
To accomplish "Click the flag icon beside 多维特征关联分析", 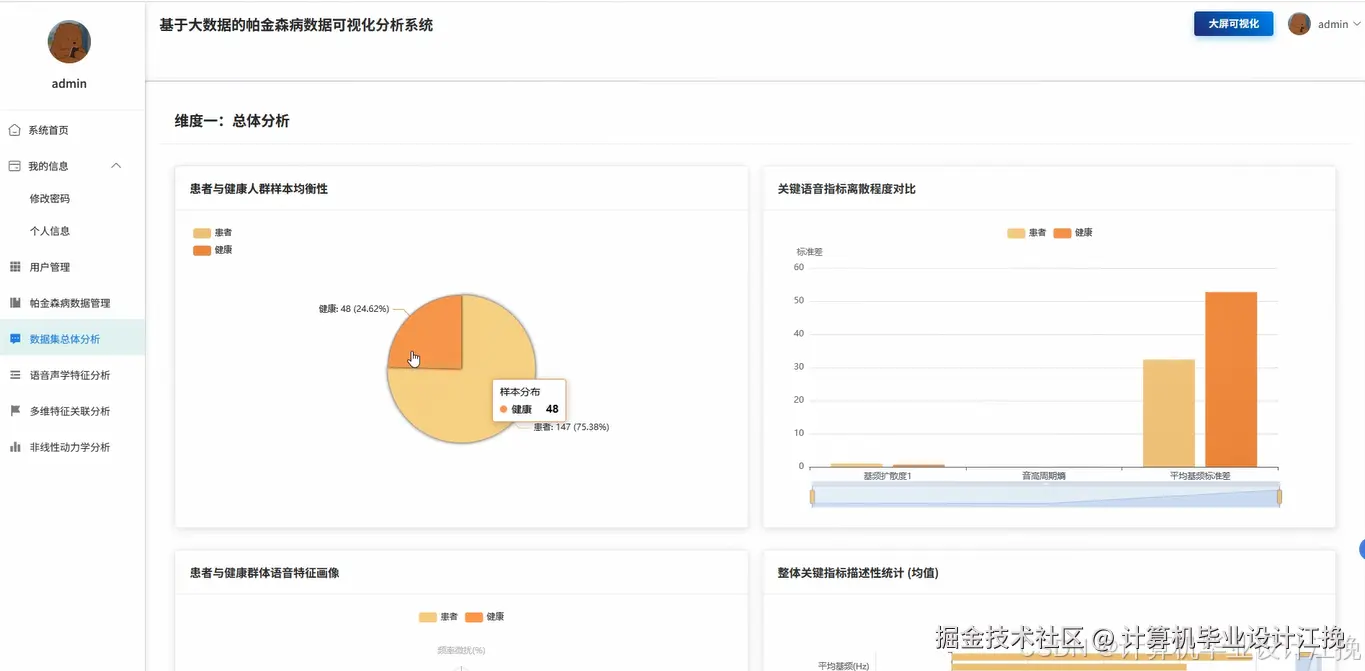I will (14, 411).
